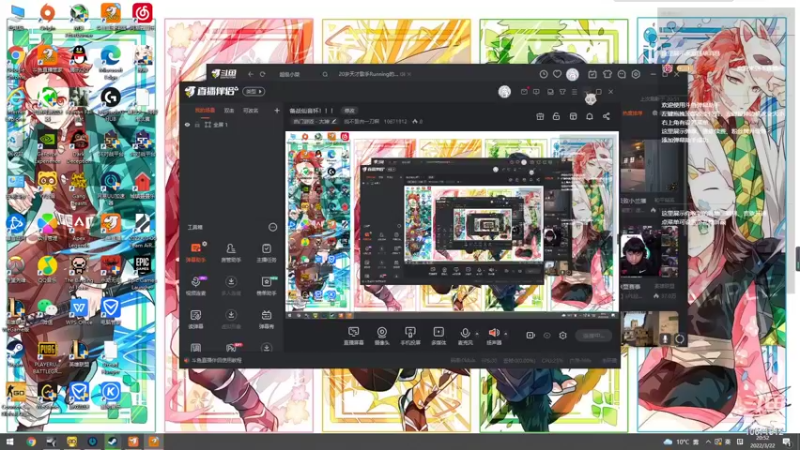
Task: Open the microphone tool with purple badge
Action: coord(195,285)
